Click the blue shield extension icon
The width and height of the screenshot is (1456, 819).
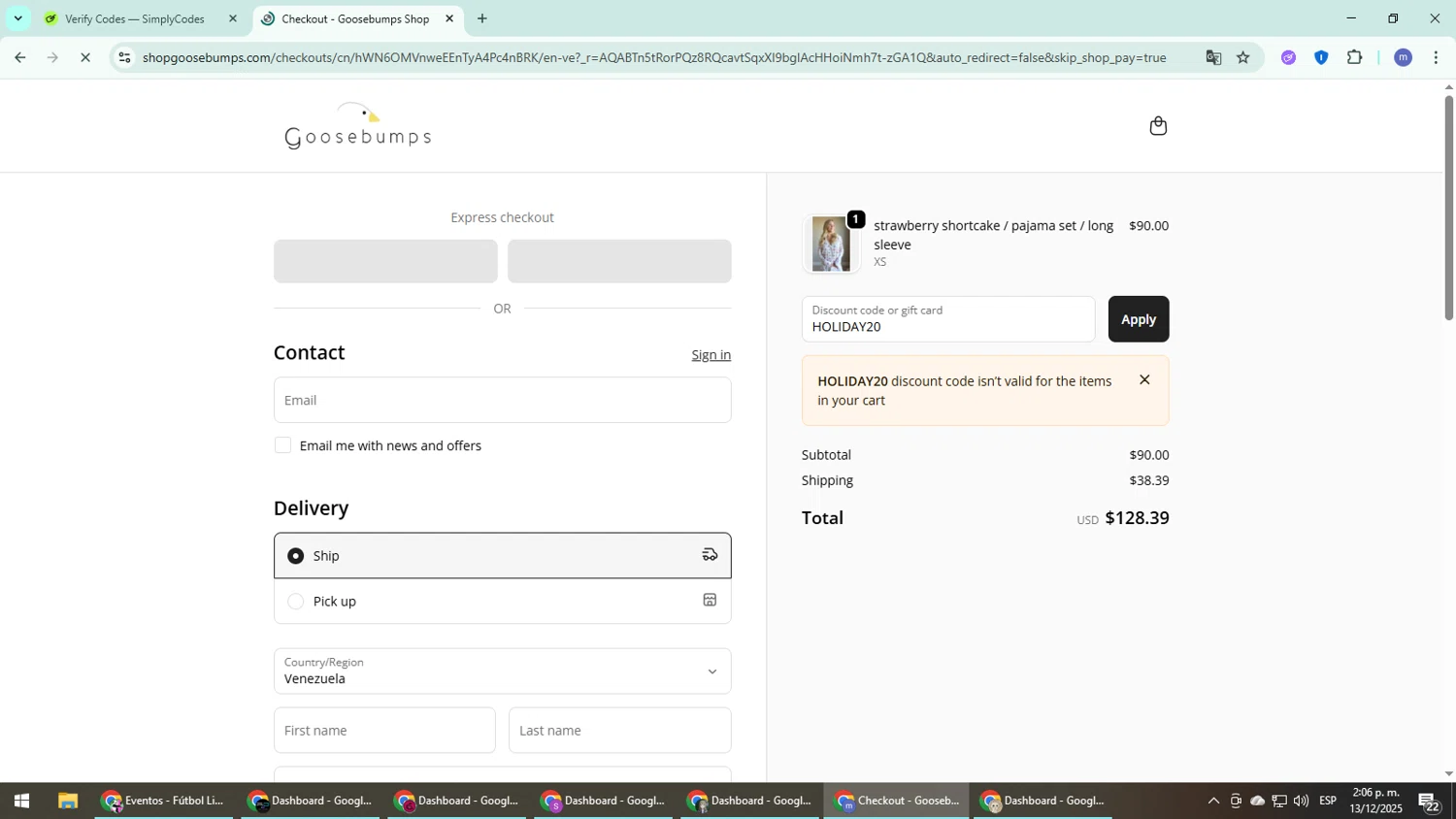1321,57
